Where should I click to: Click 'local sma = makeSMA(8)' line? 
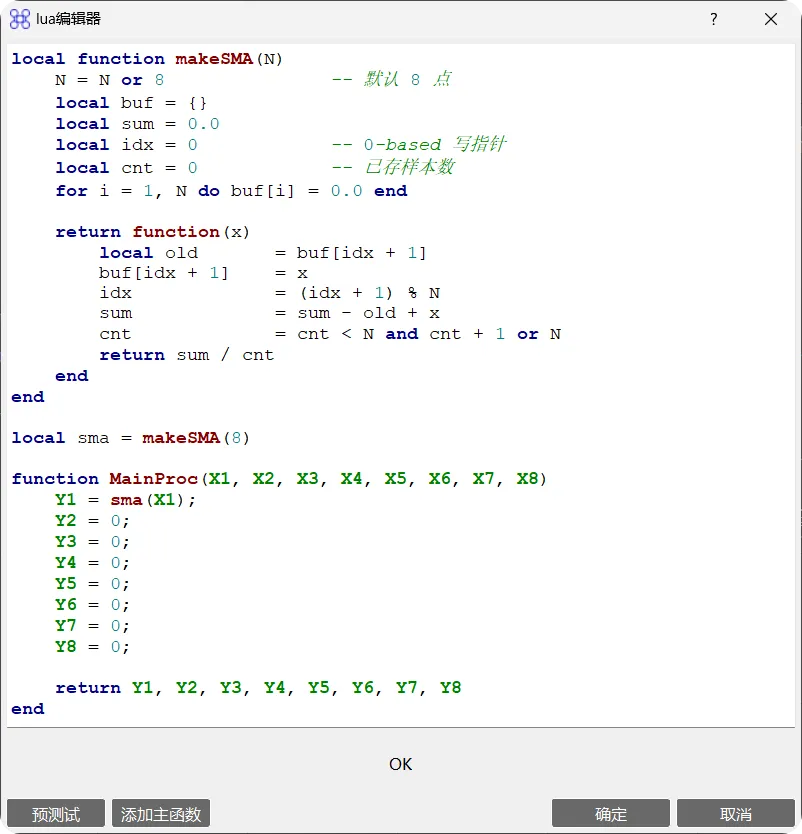pyautogui.click(x=130, y=438)
